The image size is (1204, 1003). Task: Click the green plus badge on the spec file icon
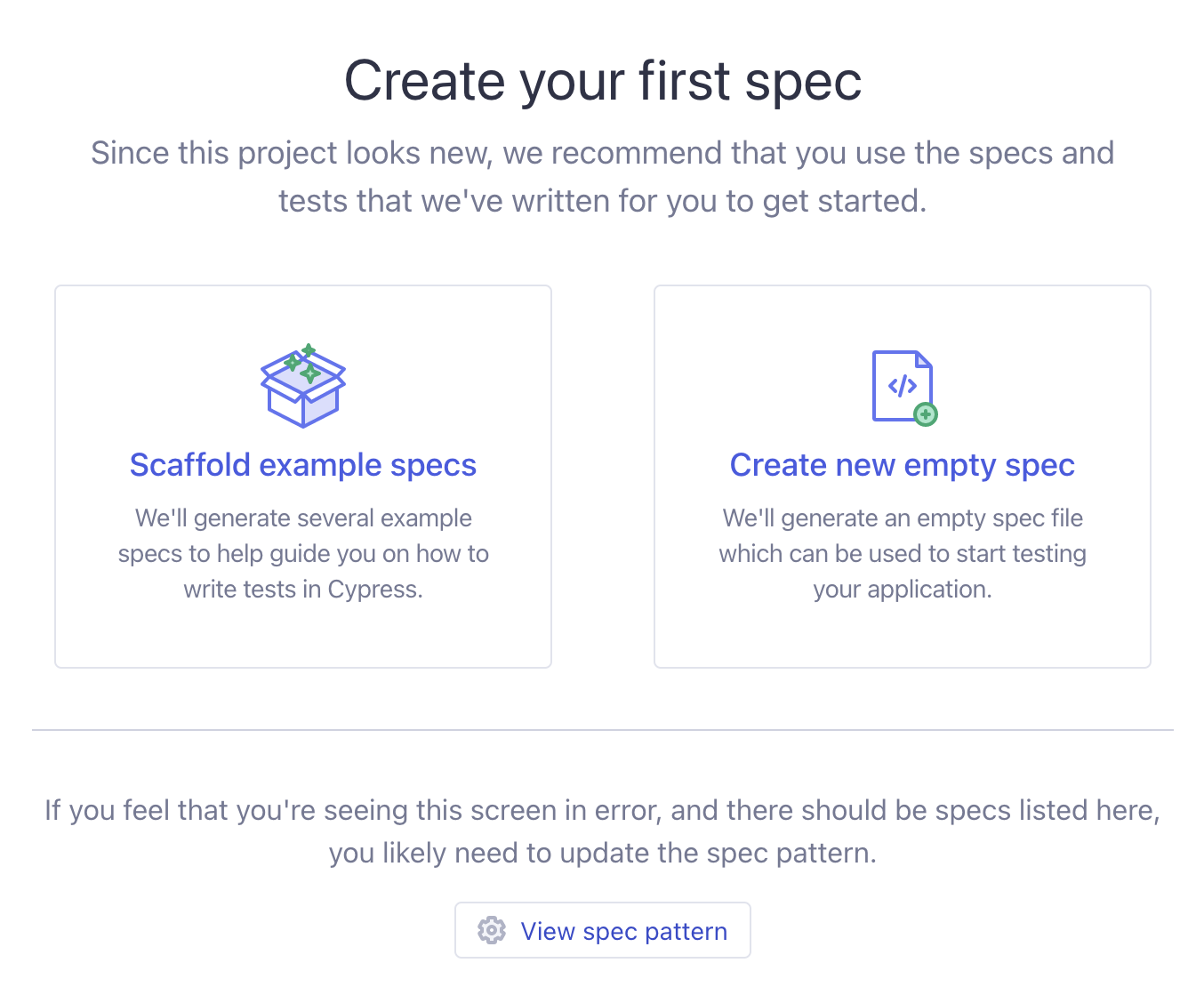(x=925, y=413)
